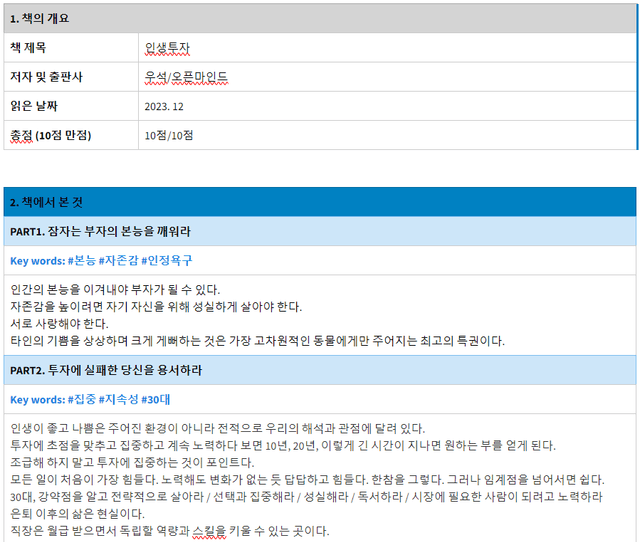The image size is (640, 542).
Task: Click the line starting '타인의 기쁨을 상상하며'
Action: pyautogui.click(x=257, y=341)
